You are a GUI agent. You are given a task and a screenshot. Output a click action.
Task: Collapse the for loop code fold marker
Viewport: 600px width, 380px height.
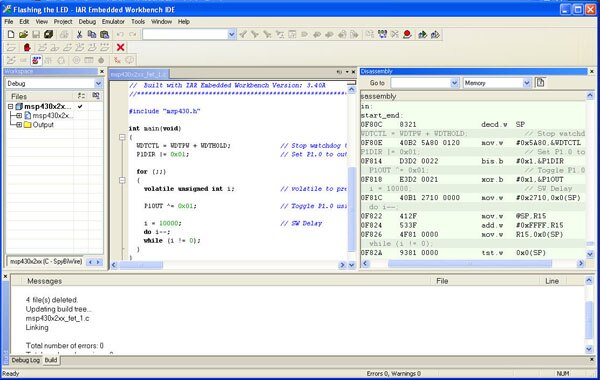pos(122,180)
